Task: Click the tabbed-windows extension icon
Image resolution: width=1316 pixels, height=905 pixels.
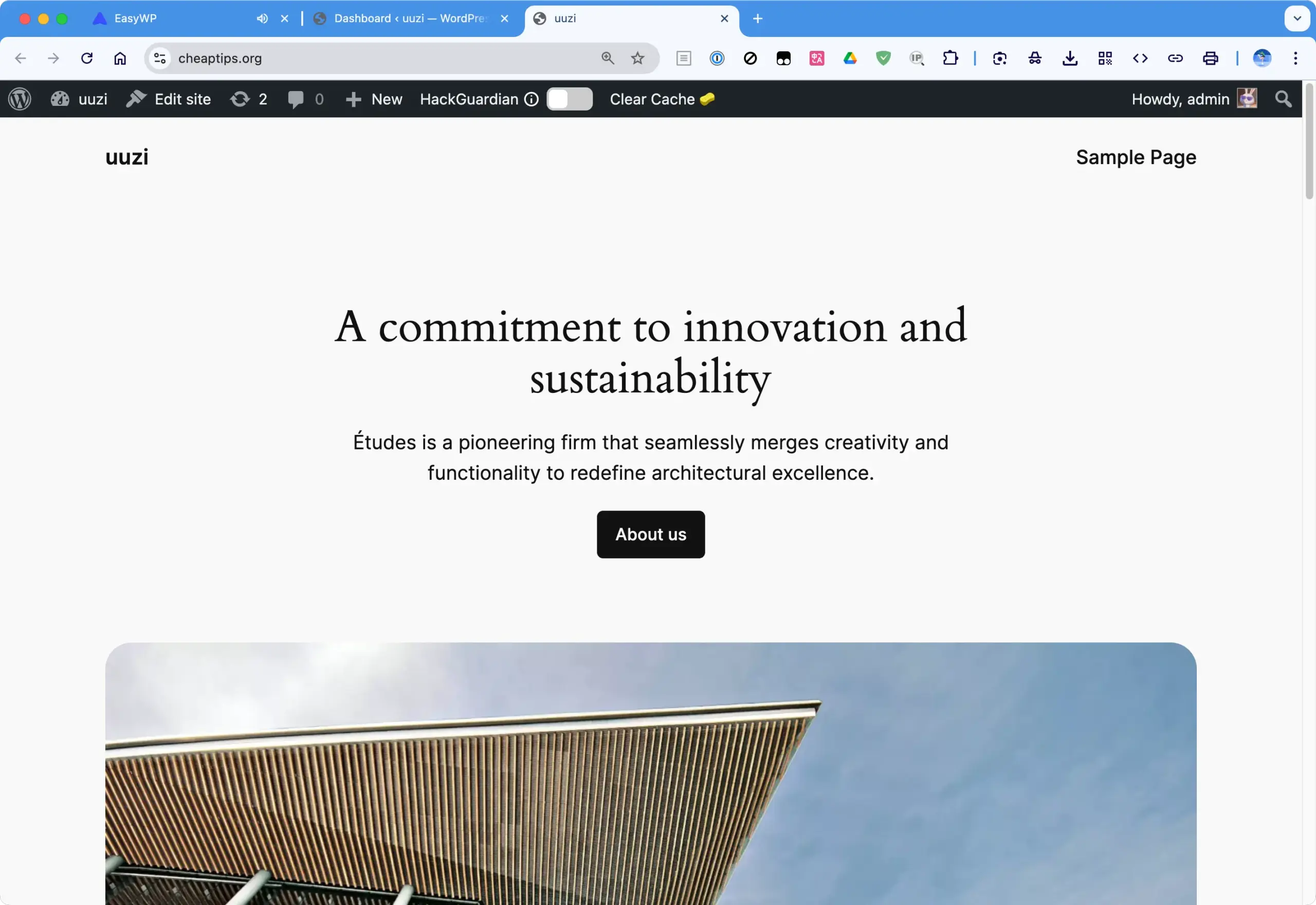Action: (783, 59)
